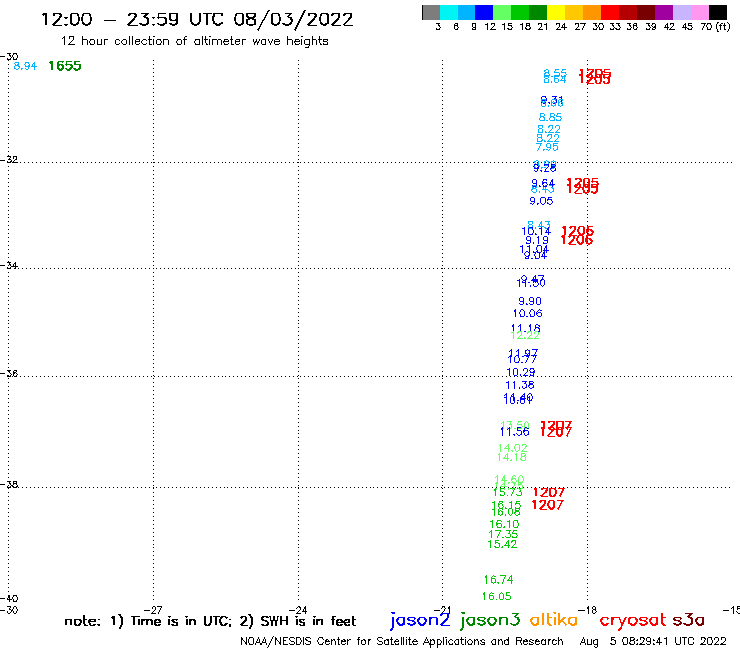
Task: Click the '17.35' wave height value
Action: [x=503, y=534]
